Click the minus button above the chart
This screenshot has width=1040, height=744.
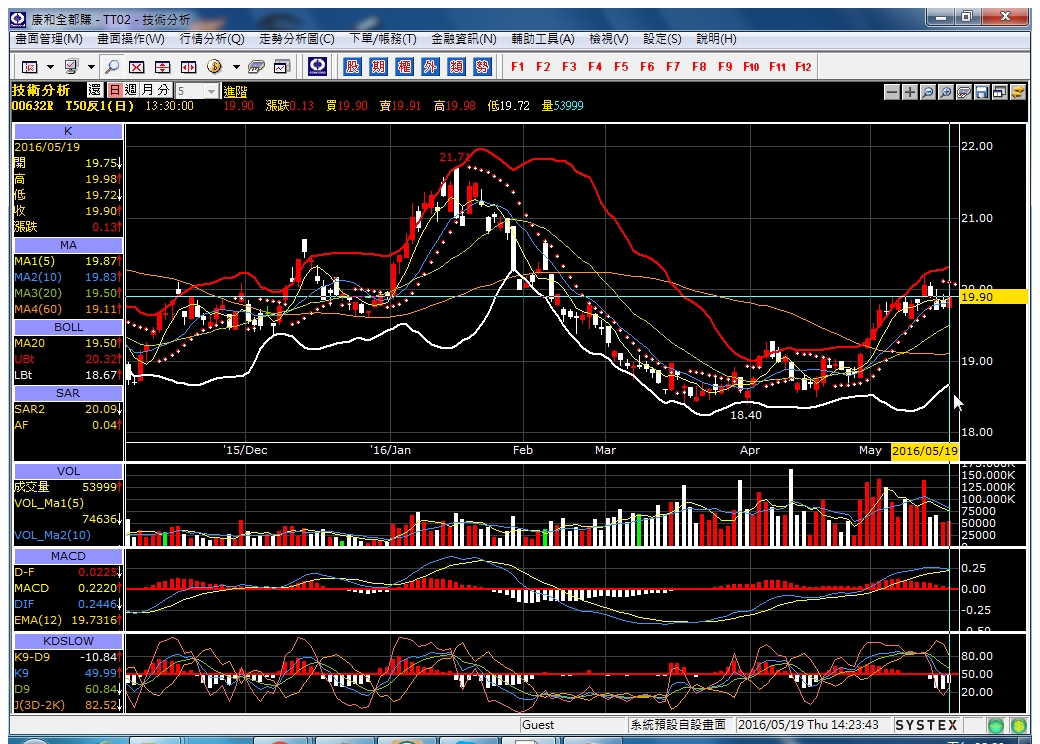click(x=892, y=92)
